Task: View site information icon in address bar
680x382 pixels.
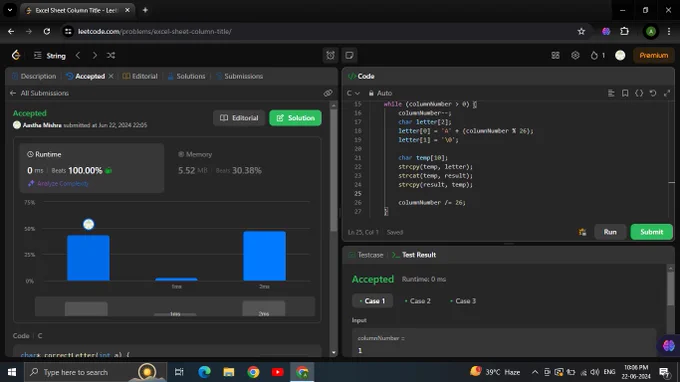Action: point(68,31)
